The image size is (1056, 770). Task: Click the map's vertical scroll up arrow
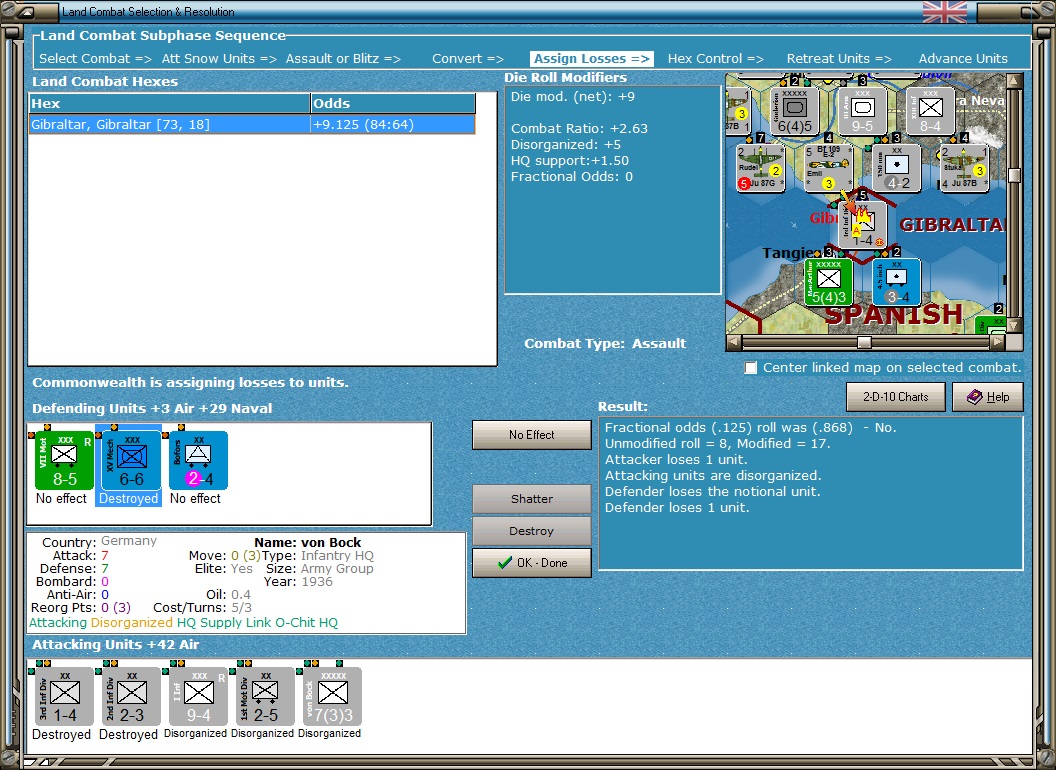(1014, 82)
